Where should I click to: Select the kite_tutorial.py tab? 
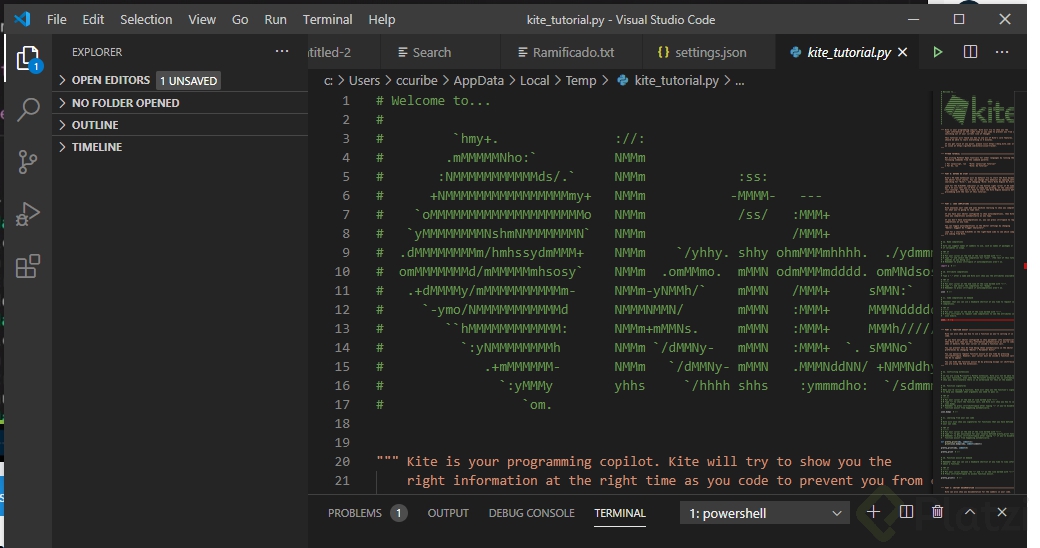[x=848, y=52]
